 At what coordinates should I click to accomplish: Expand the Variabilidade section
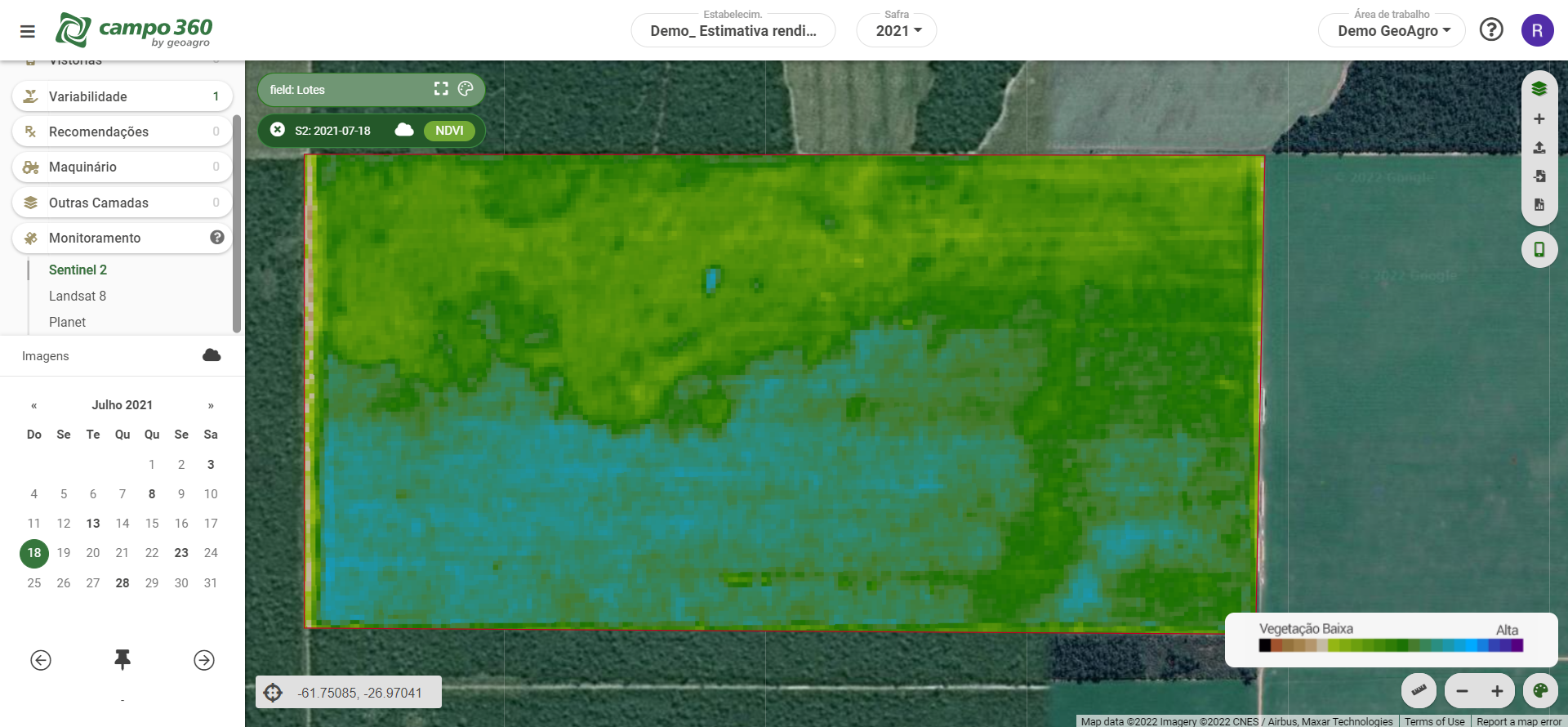[x=122, y=96]
